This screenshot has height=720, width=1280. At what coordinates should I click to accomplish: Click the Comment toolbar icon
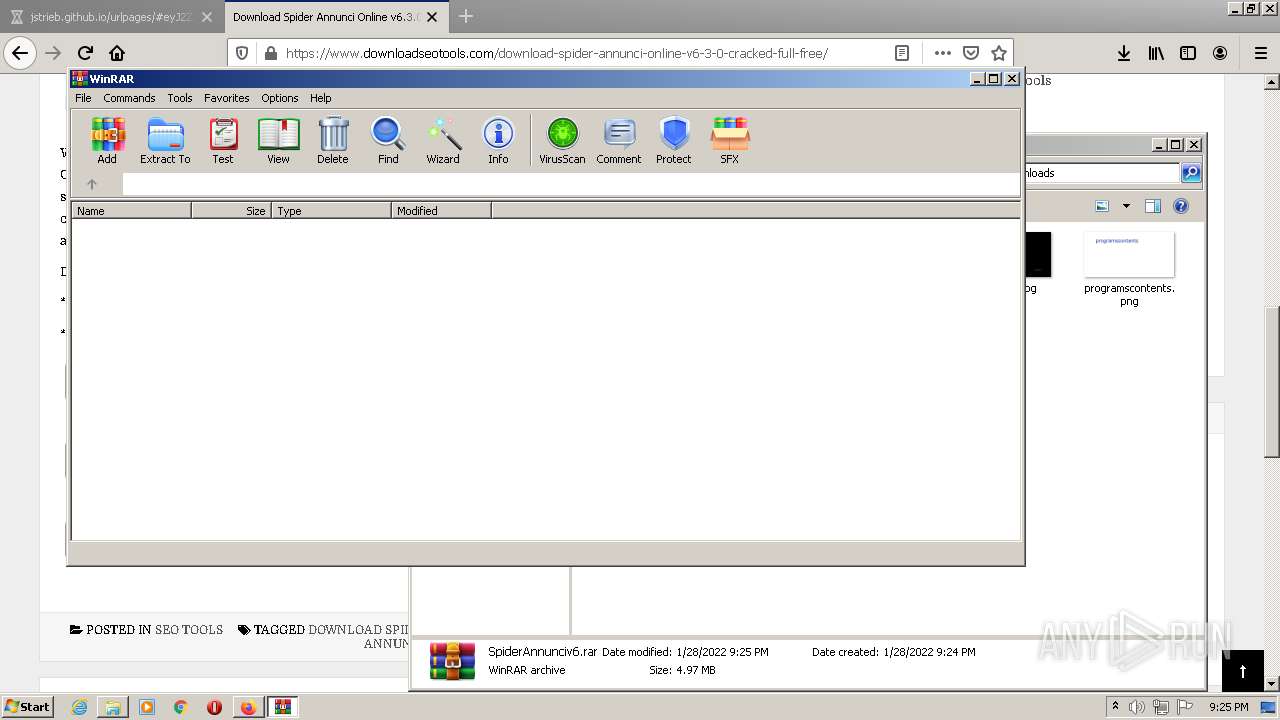coord(619,141)
